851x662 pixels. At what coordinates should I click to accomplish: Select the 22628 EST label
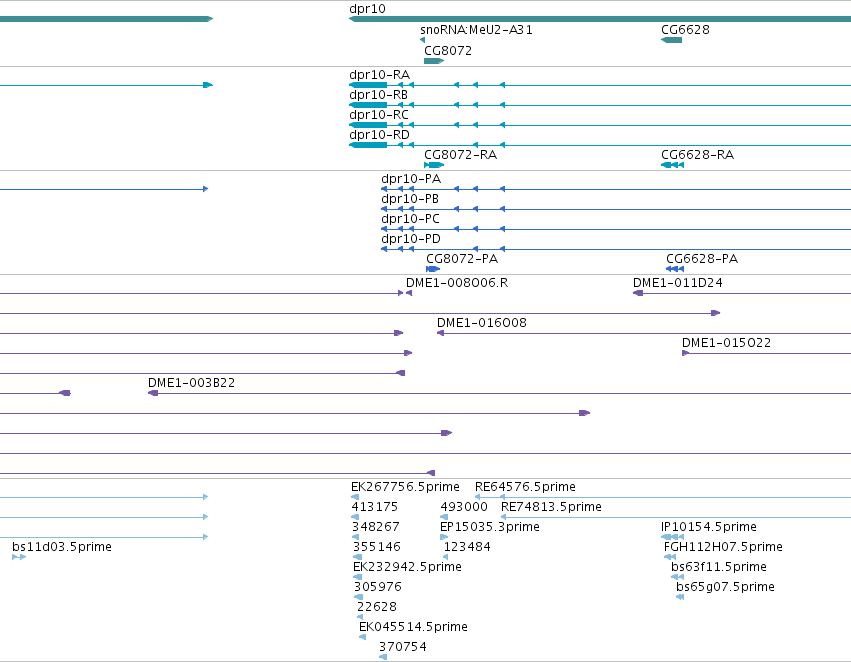(x=377, y=607)
